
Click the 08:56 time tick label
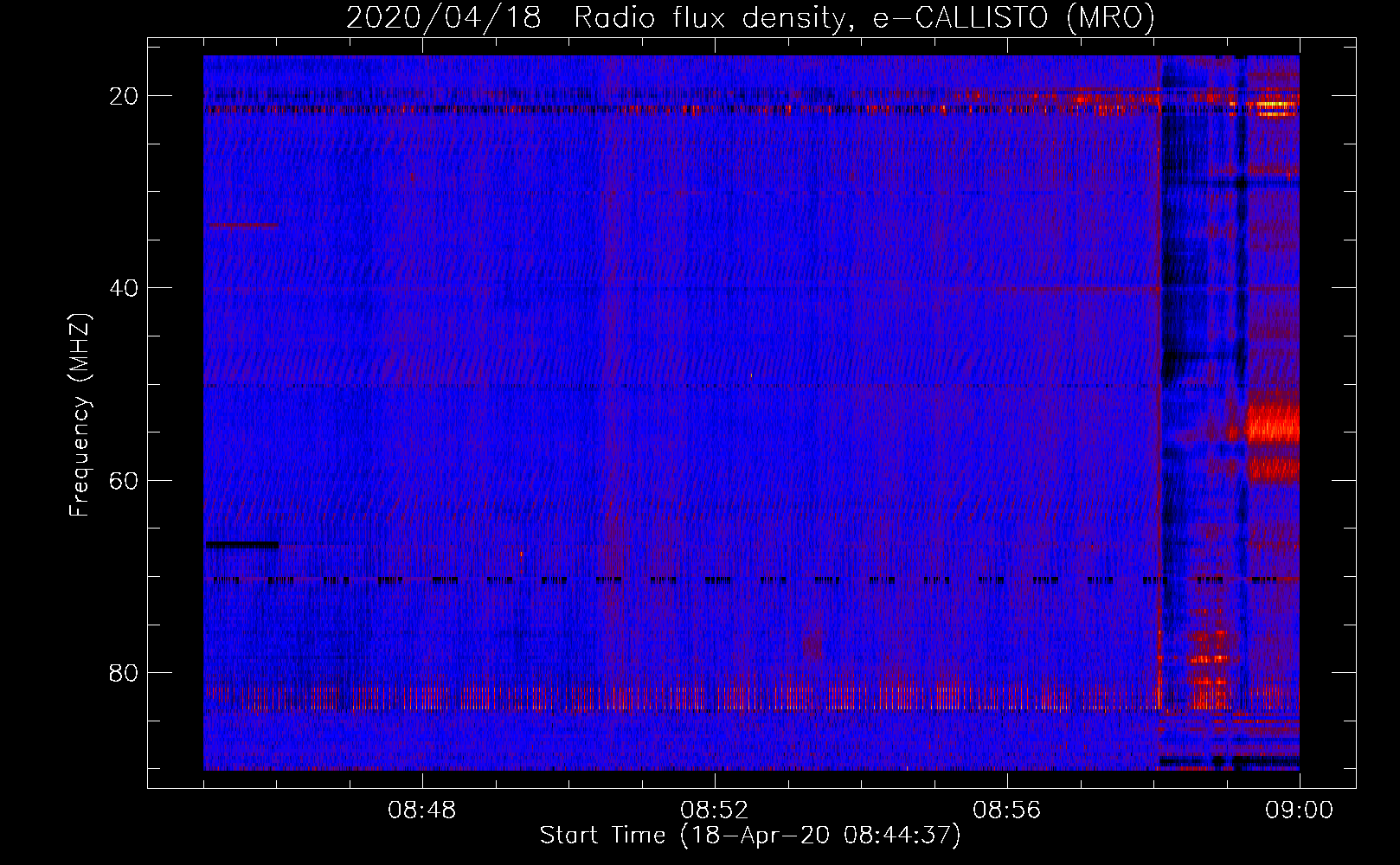[1007, 811]
